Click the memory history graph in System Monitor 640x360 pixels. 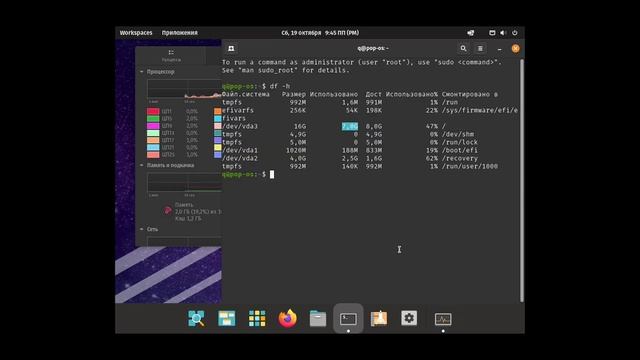tap(184, 182)
